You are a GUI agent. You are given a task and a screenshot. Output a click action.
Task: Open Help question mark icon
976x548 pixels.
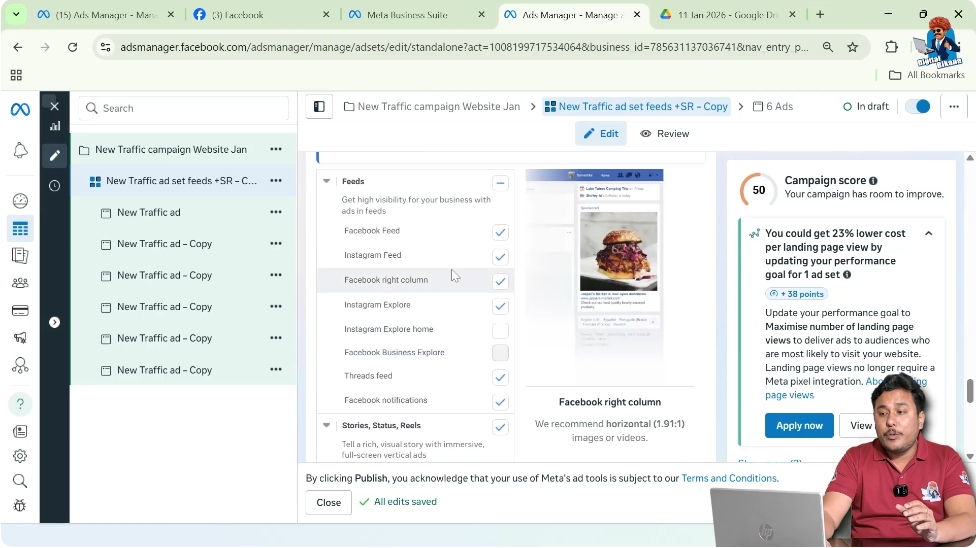pos(20,404)
